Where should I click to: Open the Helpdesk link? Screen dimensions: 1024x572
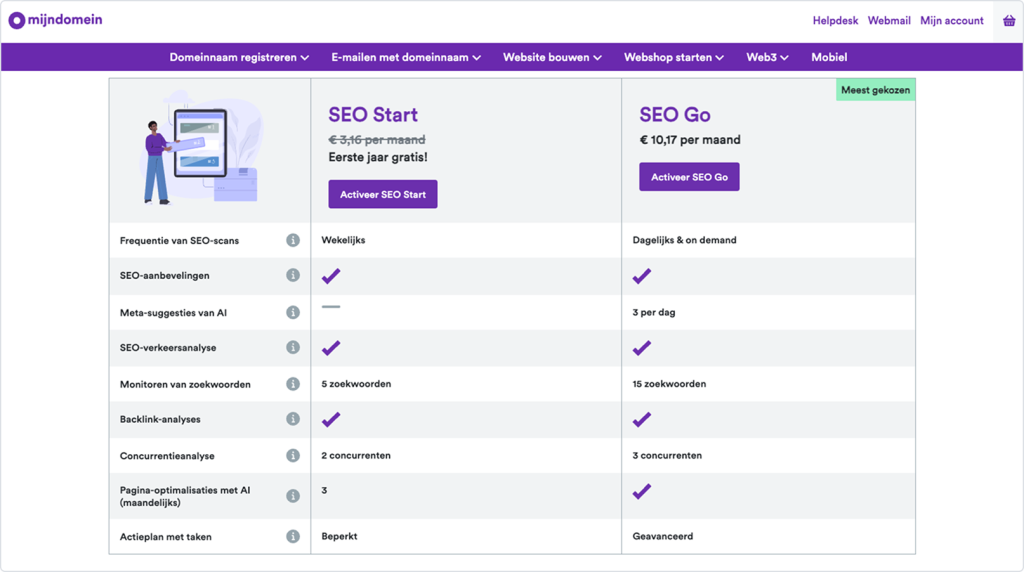click(835, 21)
